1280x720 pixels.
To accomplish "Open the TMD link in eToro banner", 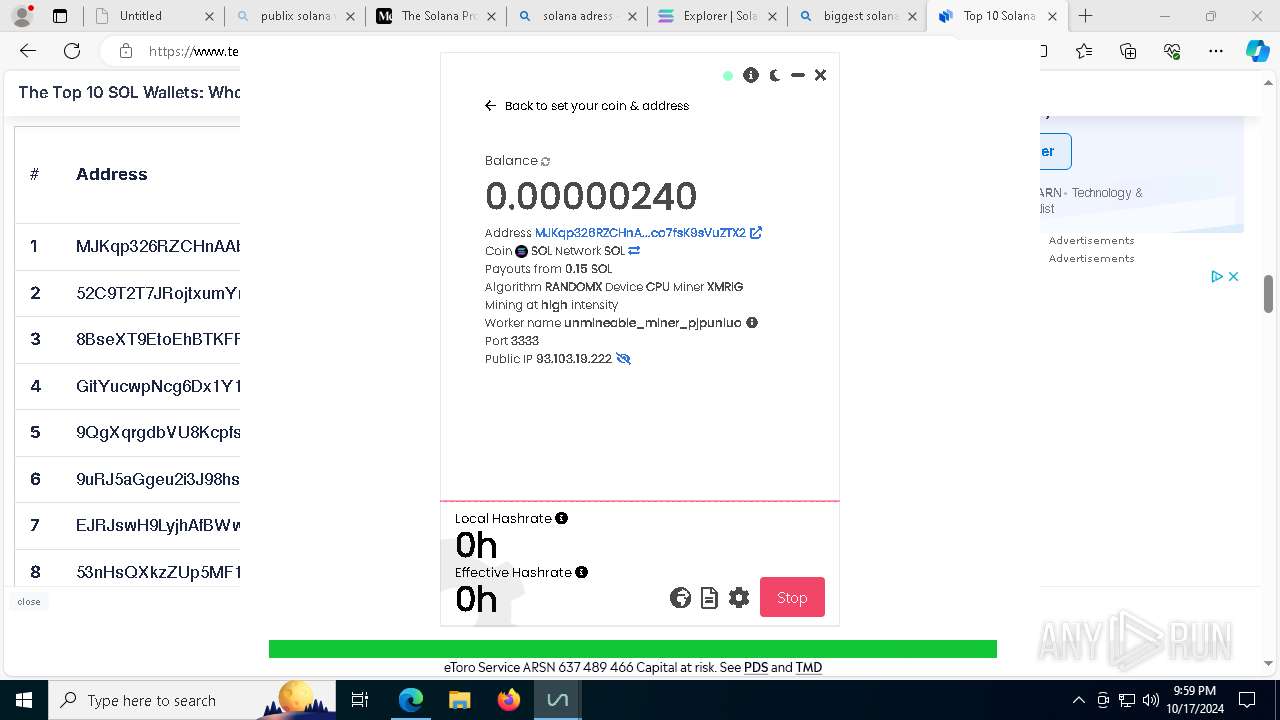I will pos(808,667).
